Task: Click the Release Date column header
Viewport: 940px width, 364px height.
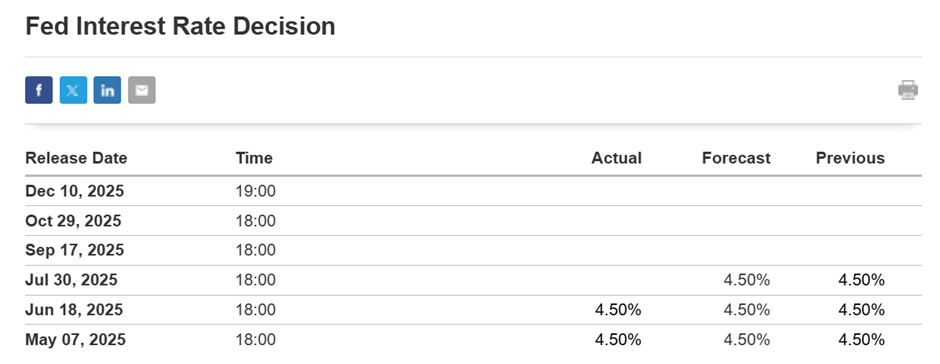Action: tap(76, 158)
